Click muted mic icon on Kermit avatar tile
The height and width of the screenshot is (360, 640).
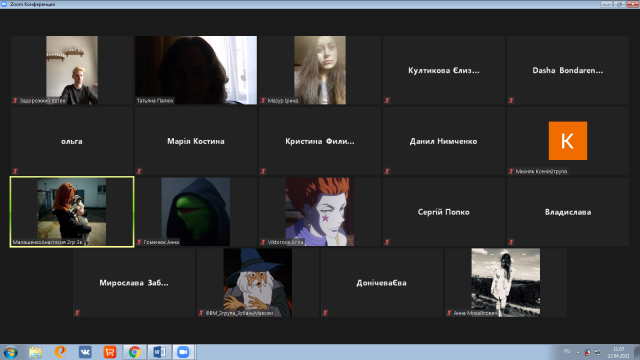(x=139, y=242)
